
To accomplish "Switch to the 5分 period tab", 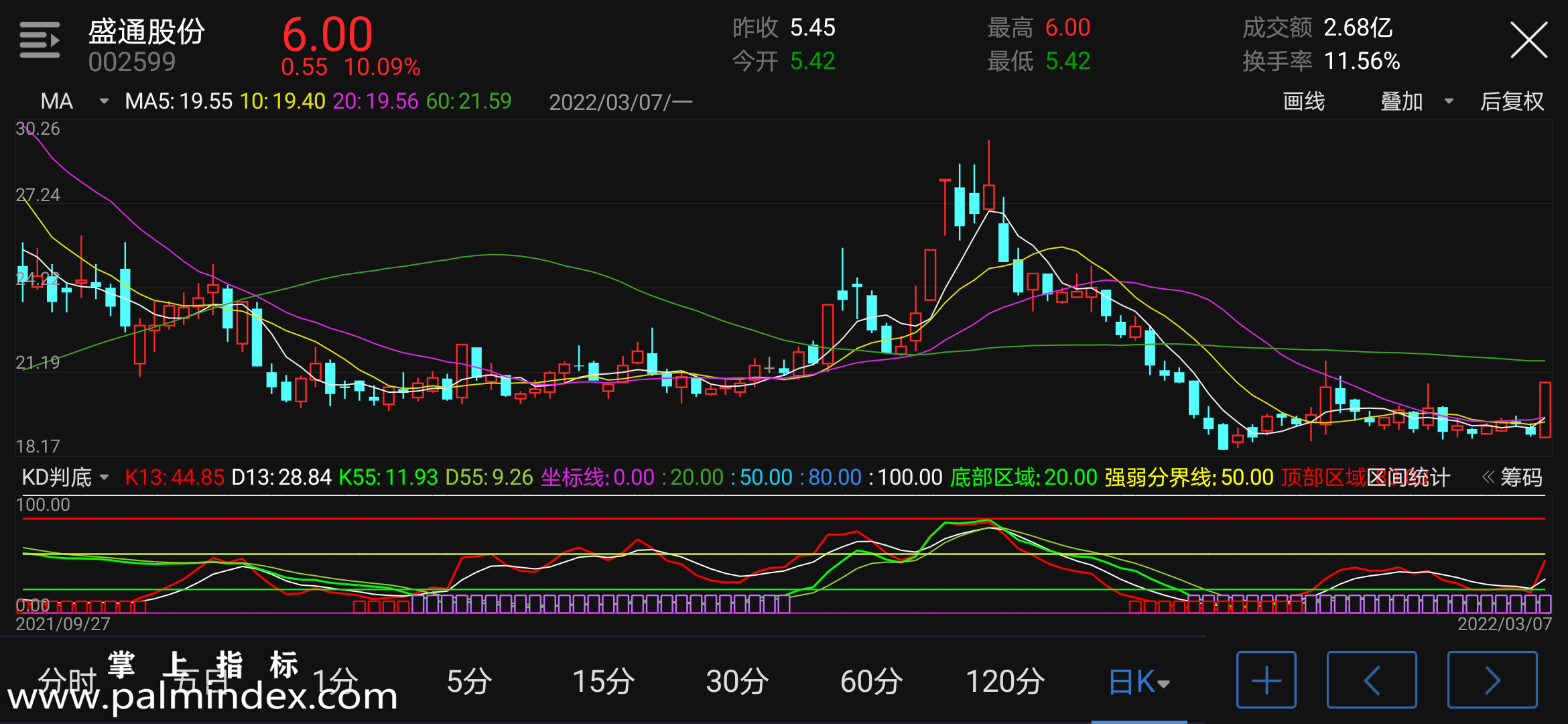I will (x=469, y=682).
